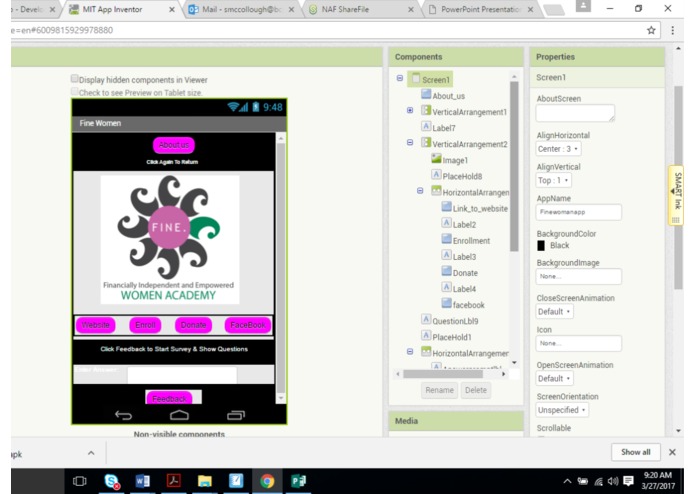Show hidden system tray icons chevron
Viewport: 695px width, 494px height.
click(567, 481)
